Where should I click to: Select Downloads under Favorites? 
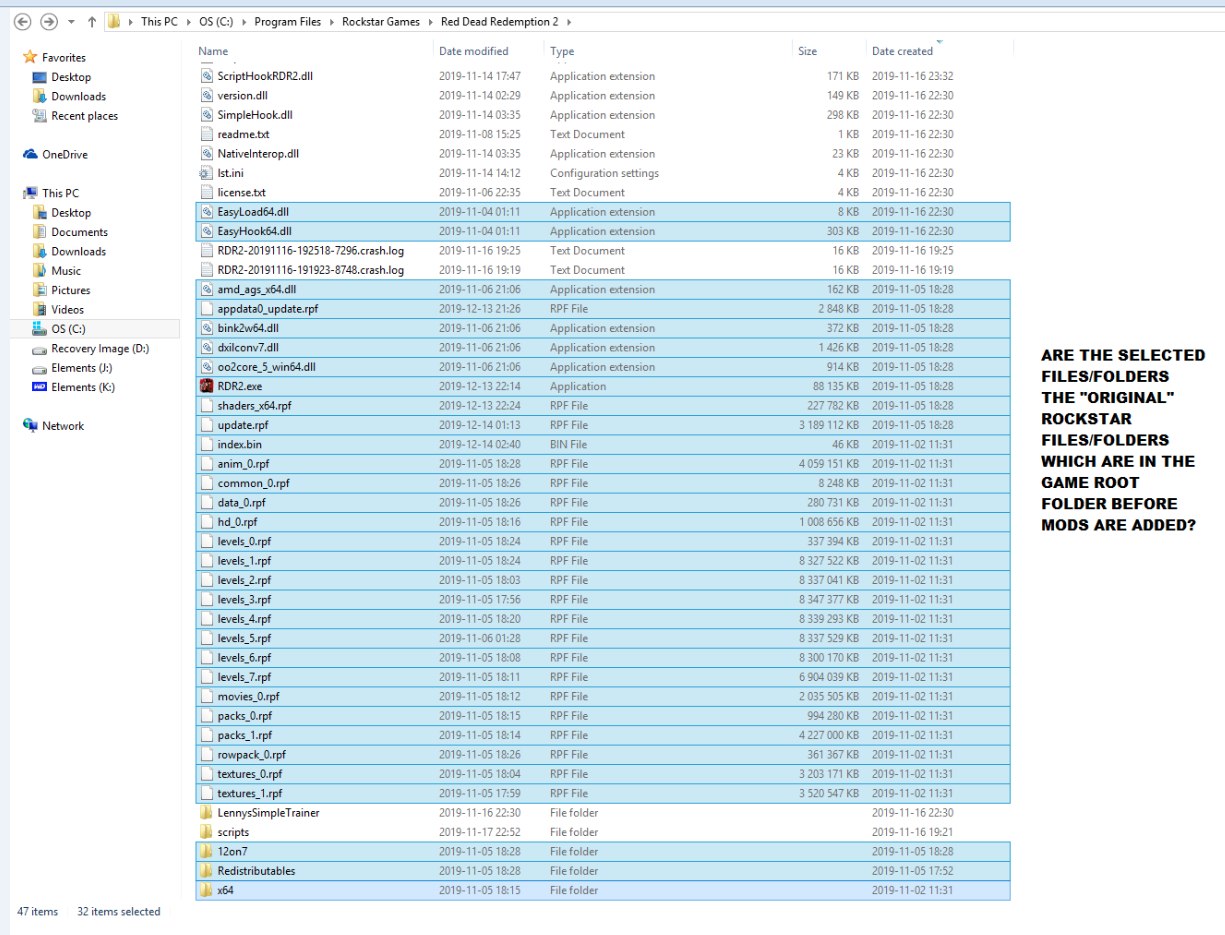79,97
